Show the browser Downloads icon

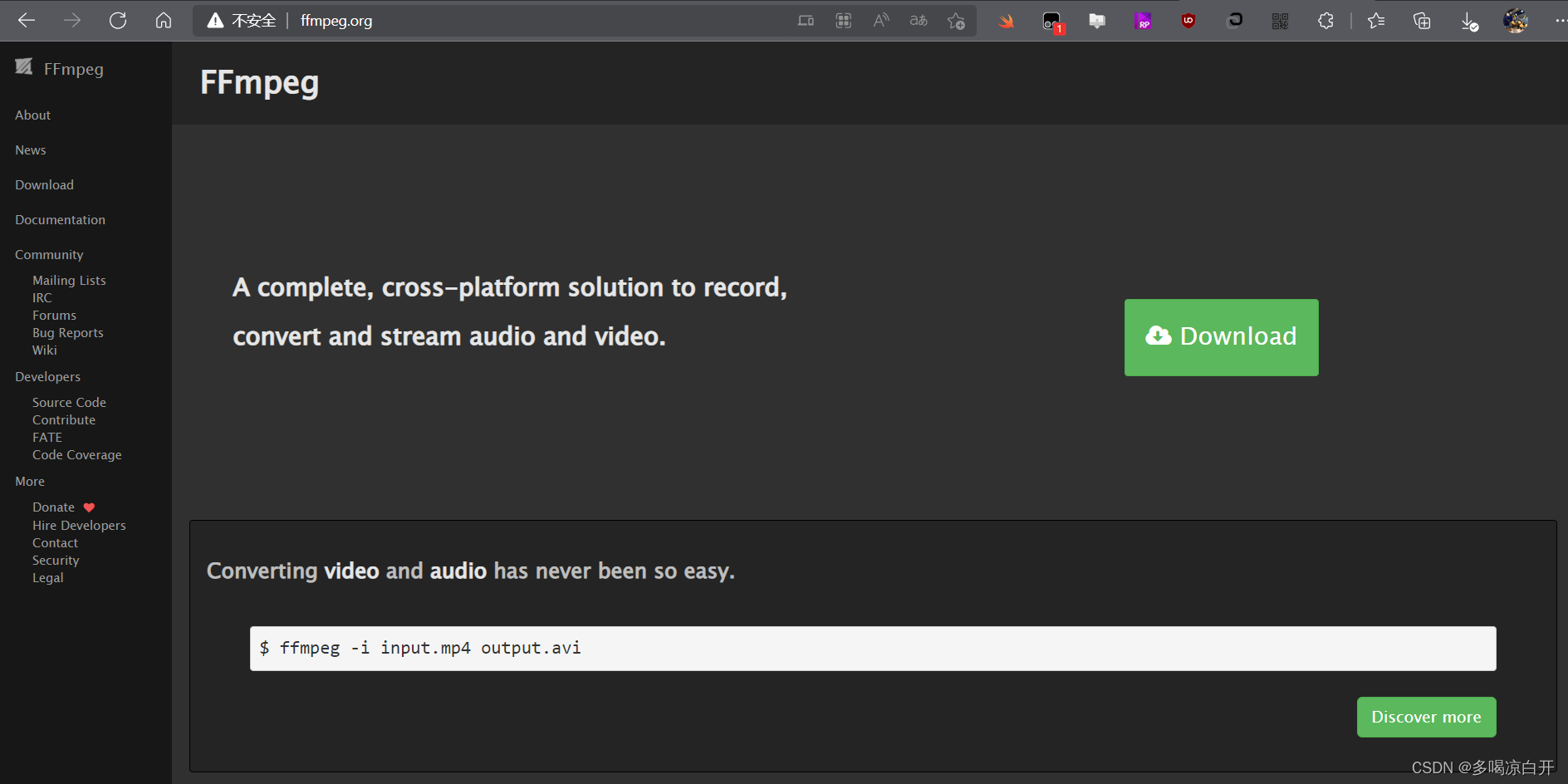click(x=1469, y=22)
